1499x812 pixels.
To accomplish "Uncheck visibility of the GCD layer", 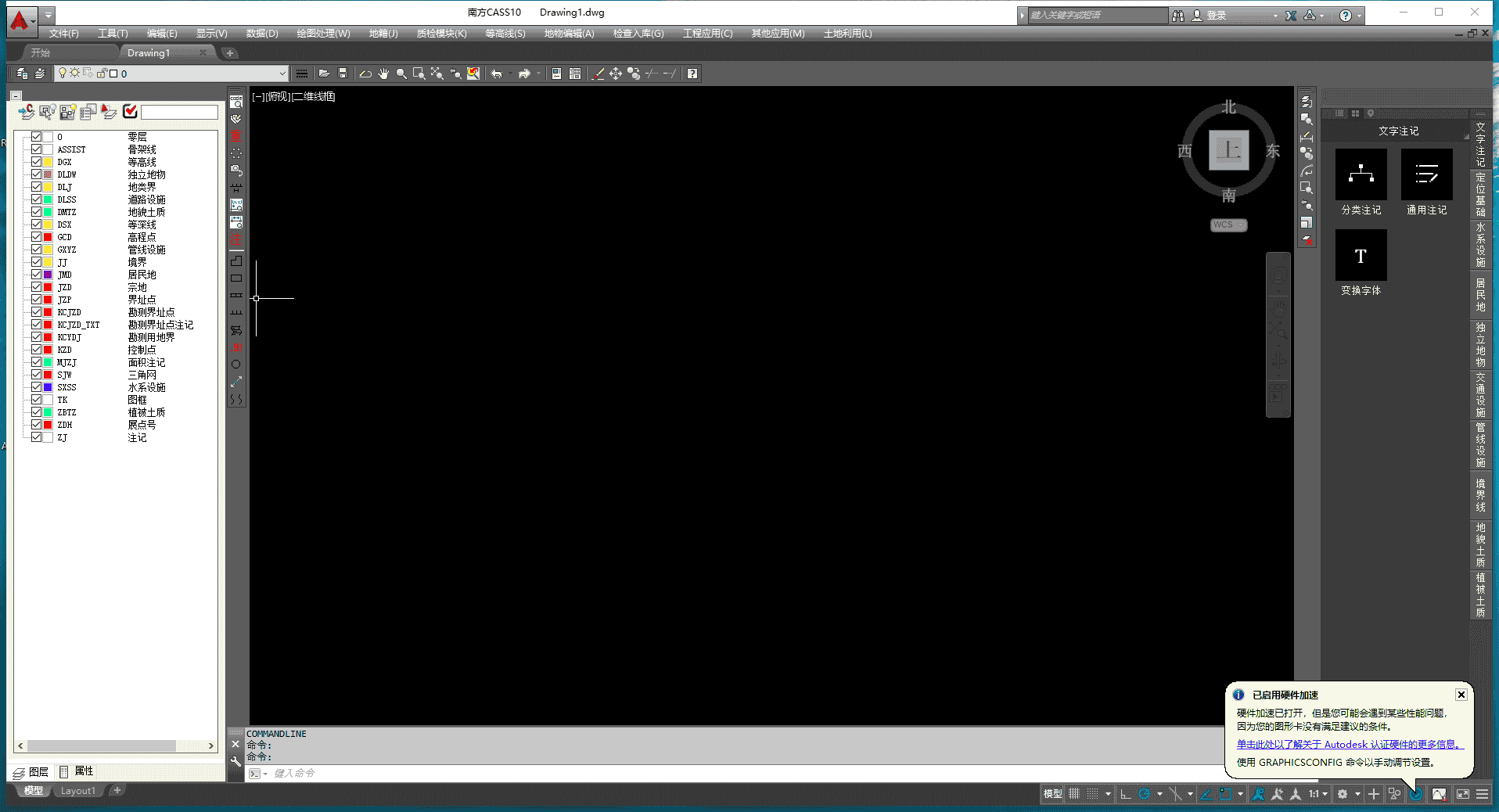I will pyautogui.click(x=36, y=237).
